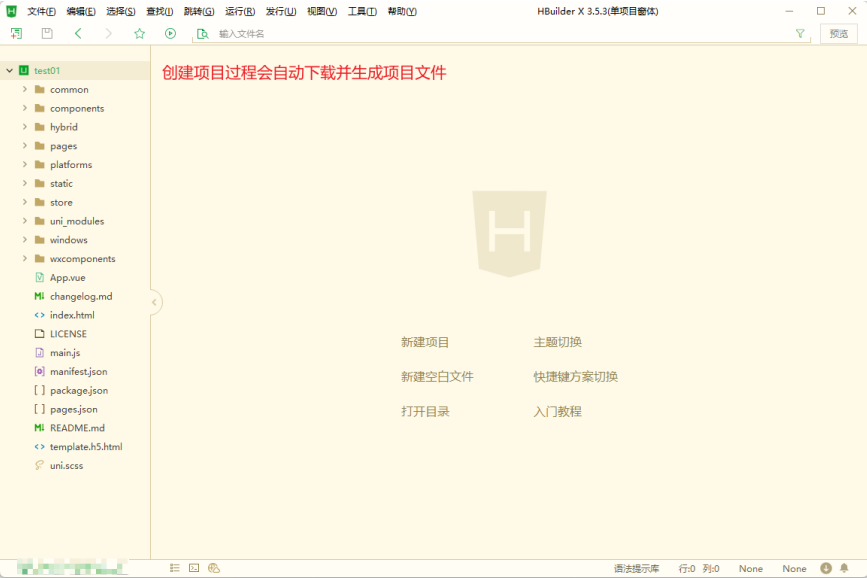Screen dimensions: 867x578
Task: Select pages.json in the file tree
Action: pos(75,409)
